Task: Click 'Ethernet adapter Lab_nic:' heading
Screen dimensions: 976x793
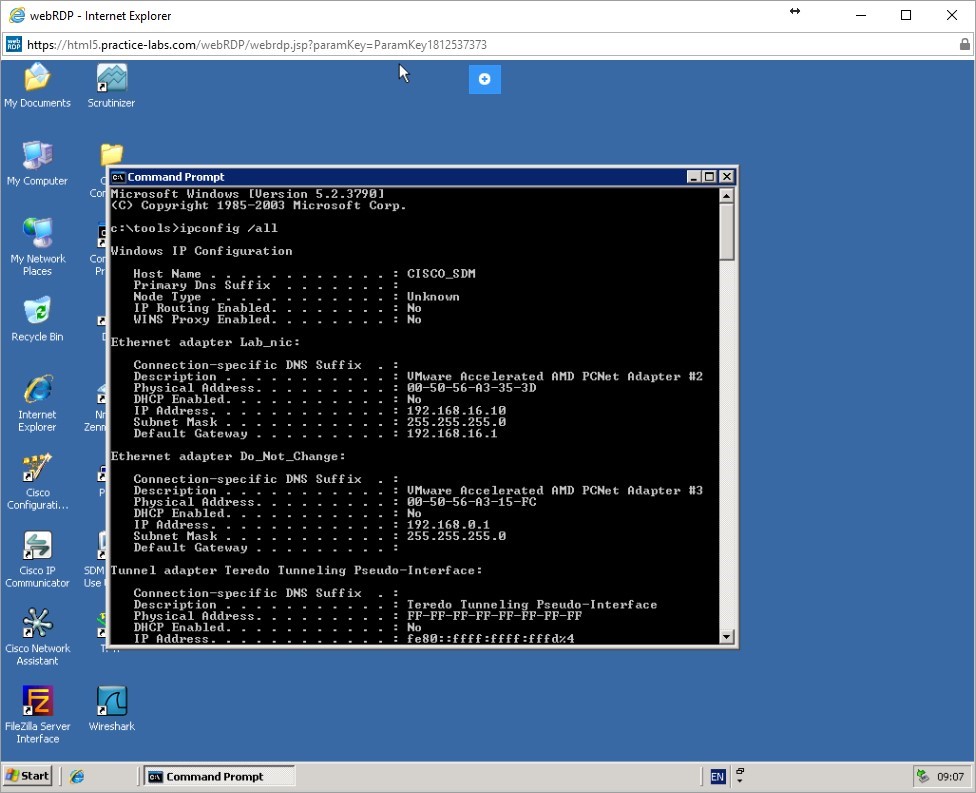Action: tap(205, 342)
